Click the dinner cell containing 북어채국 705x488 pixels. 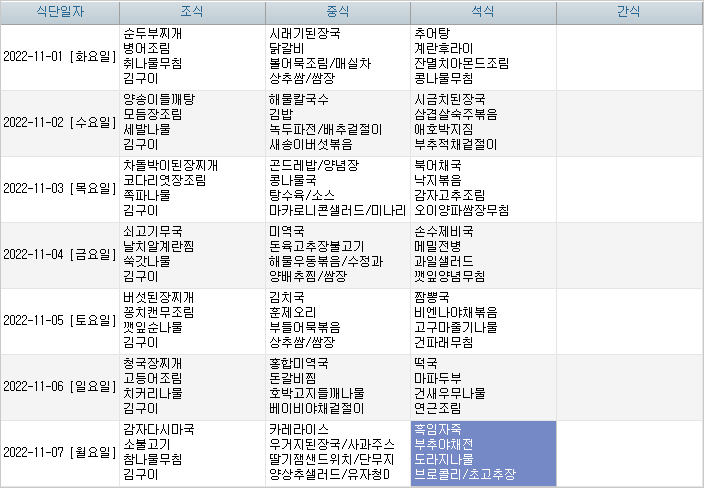coord(482,188)
